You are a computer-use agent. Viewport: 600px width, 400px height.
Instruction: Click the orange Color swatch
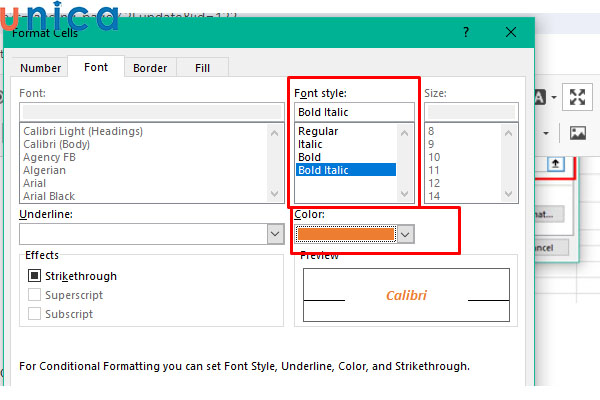(x=345, y=234)
